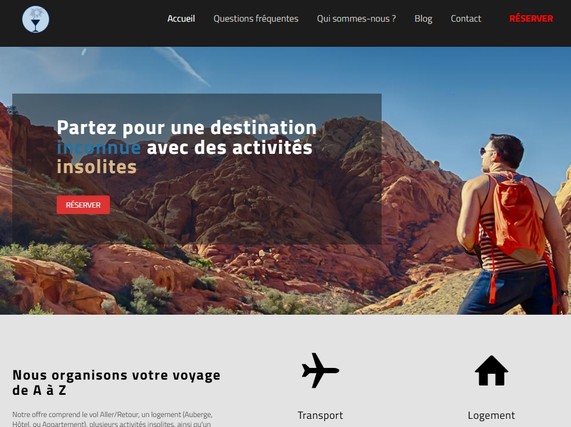
Task: Click the Logement label
Action: tap(491, 415)
